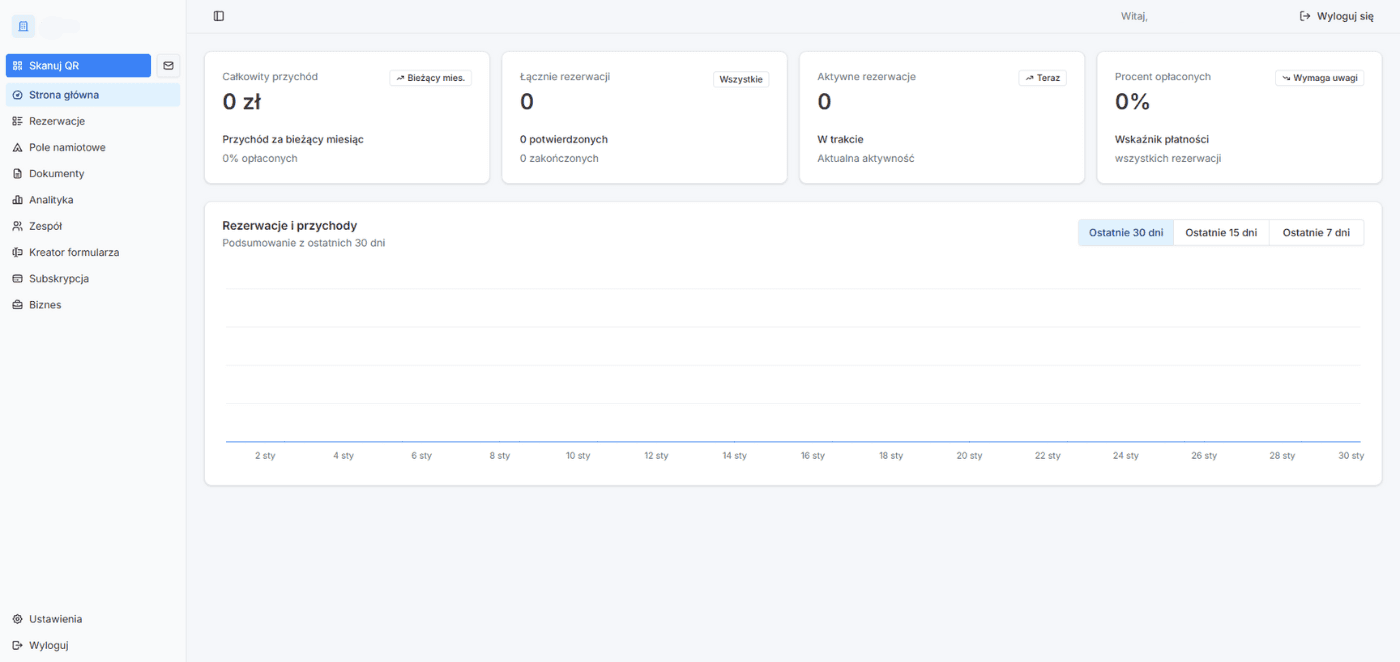Select the Ostatnie 30 dni range

coord(1125,233)
